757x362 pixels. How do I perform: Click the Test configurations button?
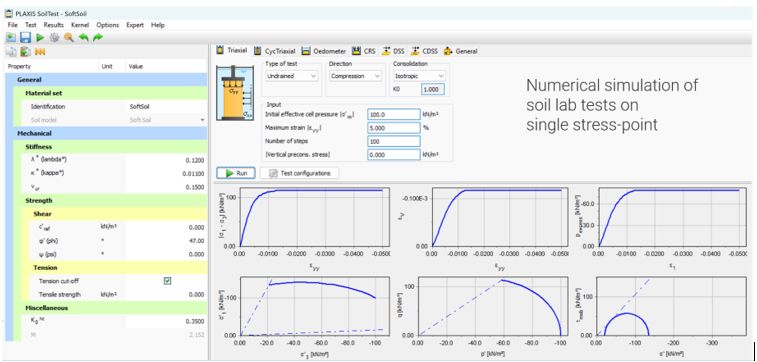tap(299, 173)
